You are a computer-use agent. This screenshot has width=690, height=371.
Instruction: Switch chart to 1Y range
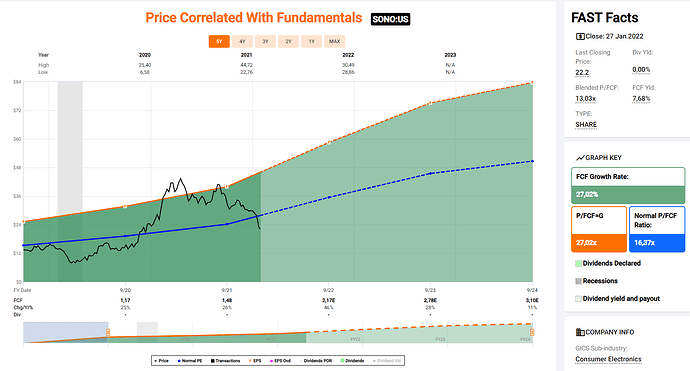[x=312, y=41]
